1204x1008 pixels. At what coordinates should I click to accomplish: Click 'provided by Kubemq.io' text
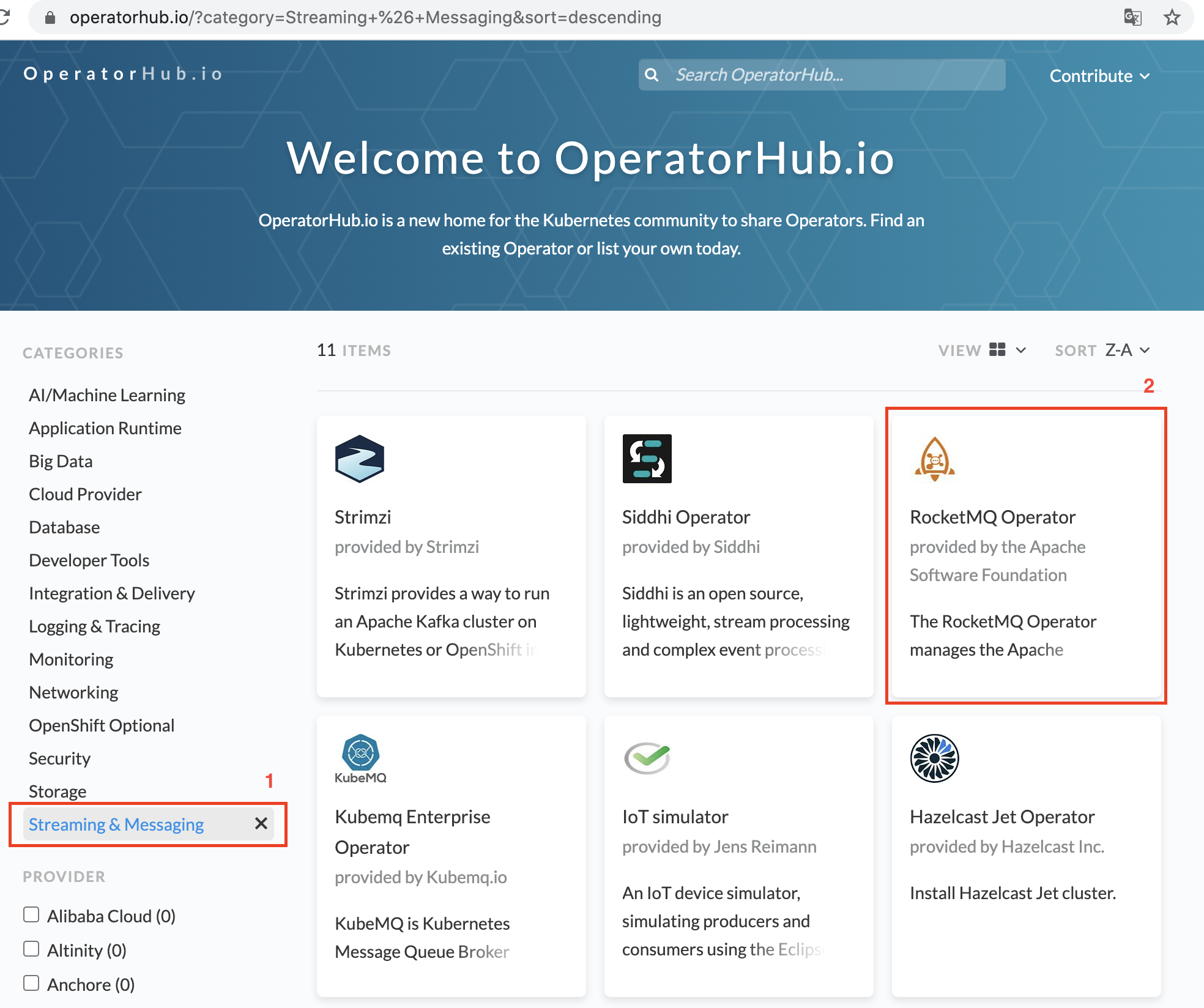(421, 877)
